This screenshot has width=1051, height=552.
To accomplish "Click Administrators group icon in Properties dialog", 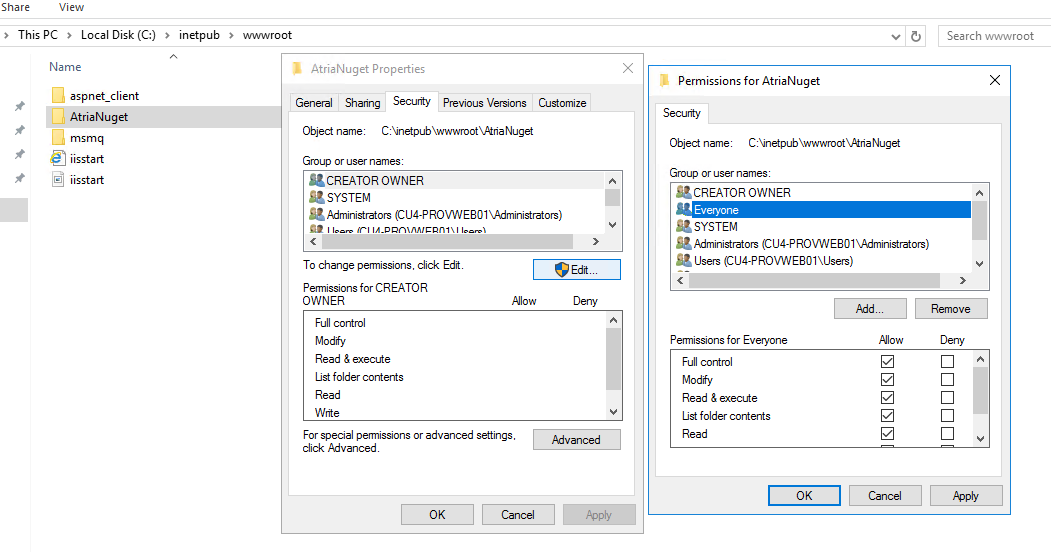I will point(316,214).
